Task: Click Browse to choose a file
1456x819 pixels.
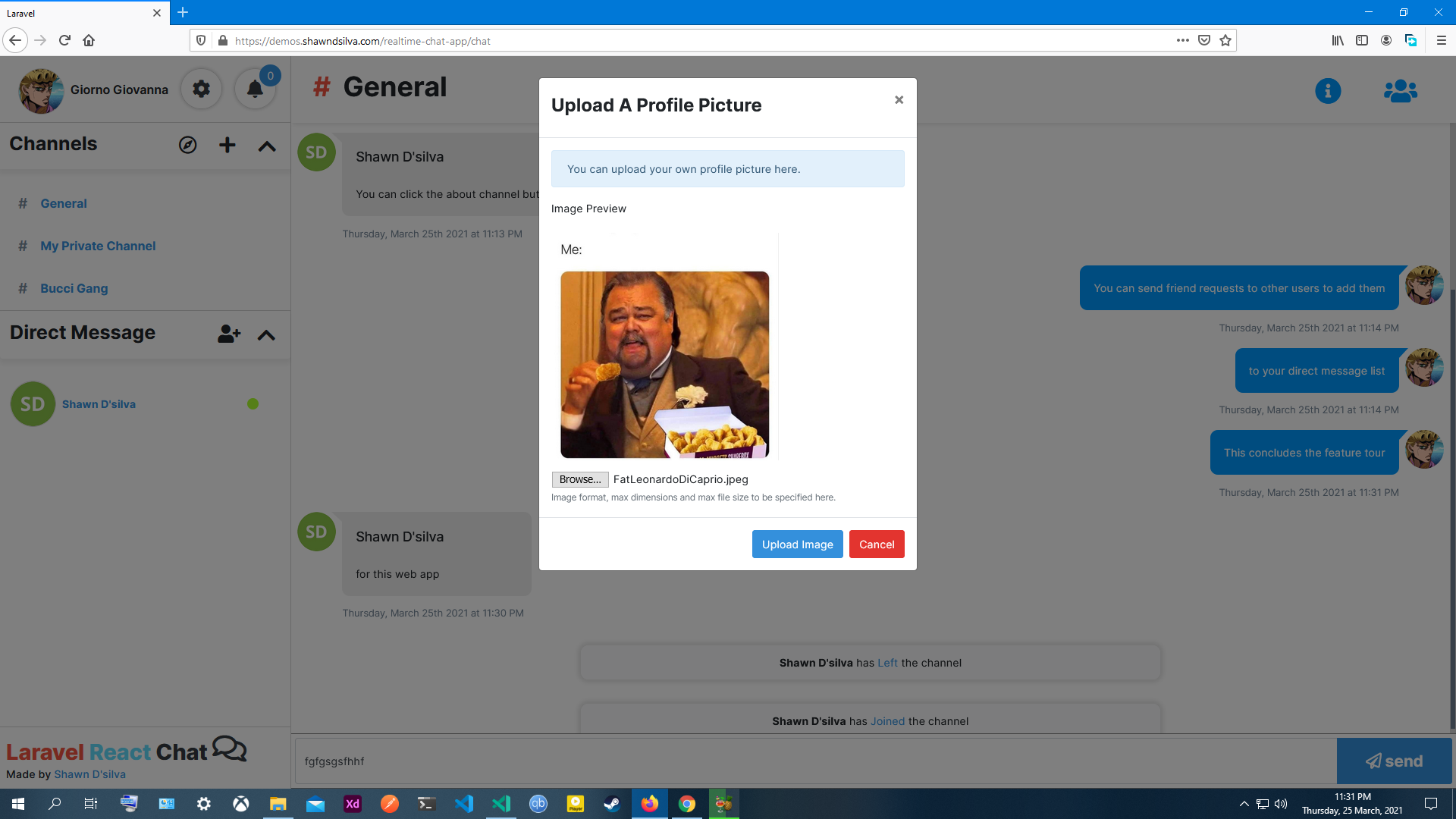Action: (579, 479)
